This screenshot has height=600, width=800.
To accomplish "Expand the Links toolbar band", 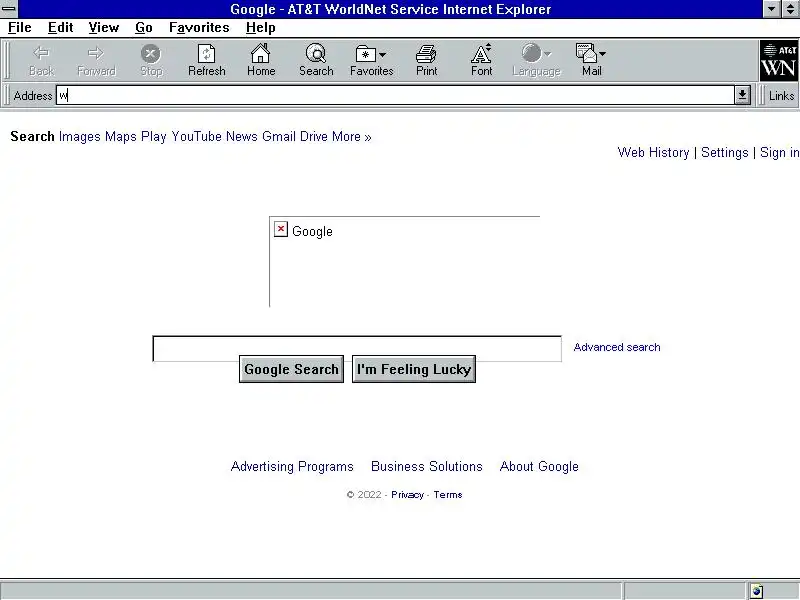I will pos(781,95).
